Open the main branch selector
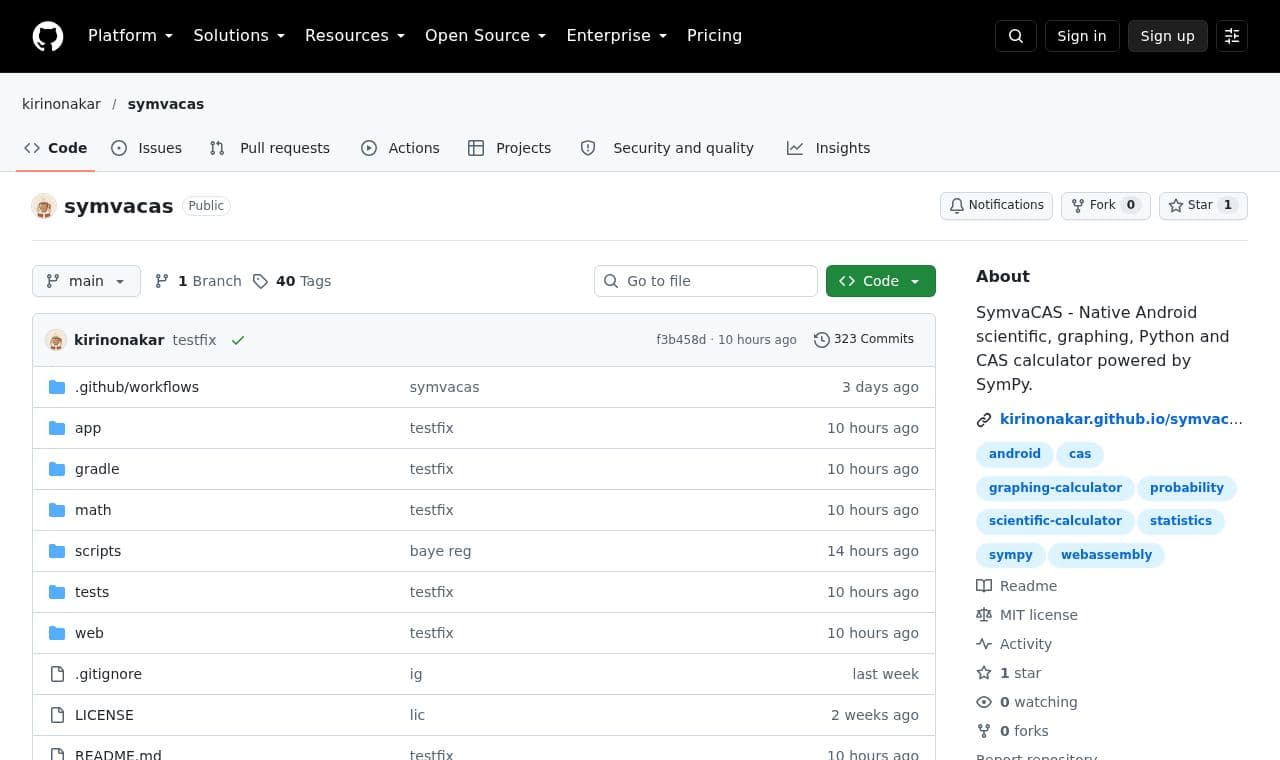The height and width of the screenshot is (760, 1280). click(x=86, y=281)
